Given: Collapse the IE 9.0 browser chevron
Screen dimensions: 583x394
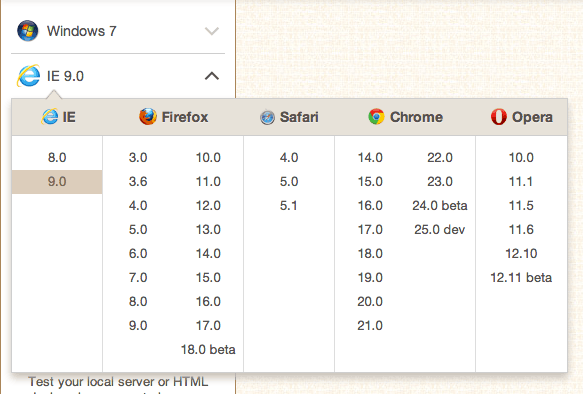Looking at the screenshot, I should [212, 76].
